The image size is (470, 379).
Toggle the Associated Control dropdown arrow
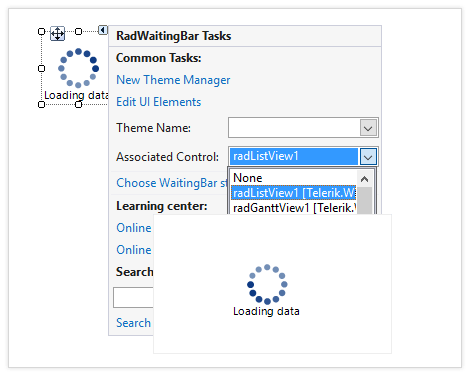point(368,157)
